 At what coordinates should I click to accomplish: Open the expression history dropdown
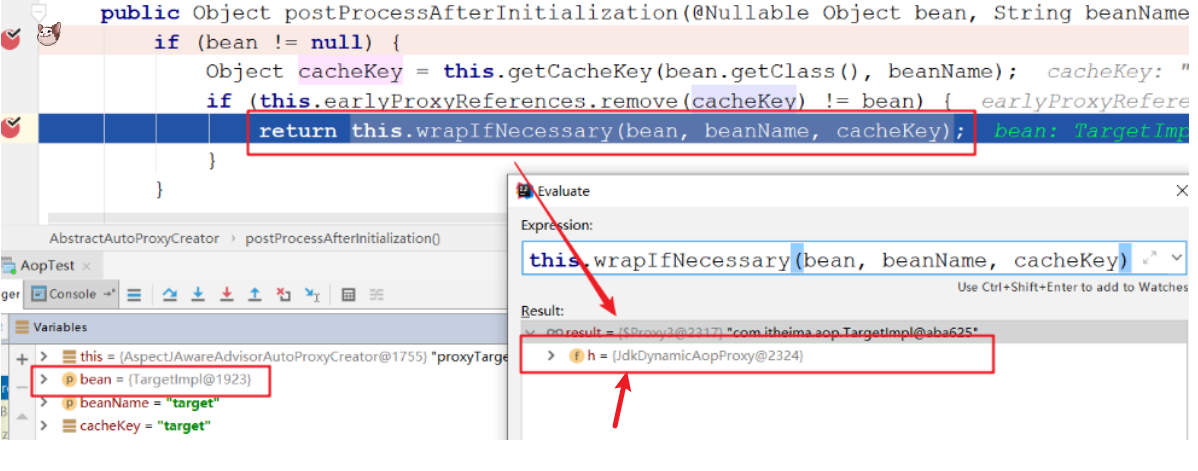[x=1176, y=259]
